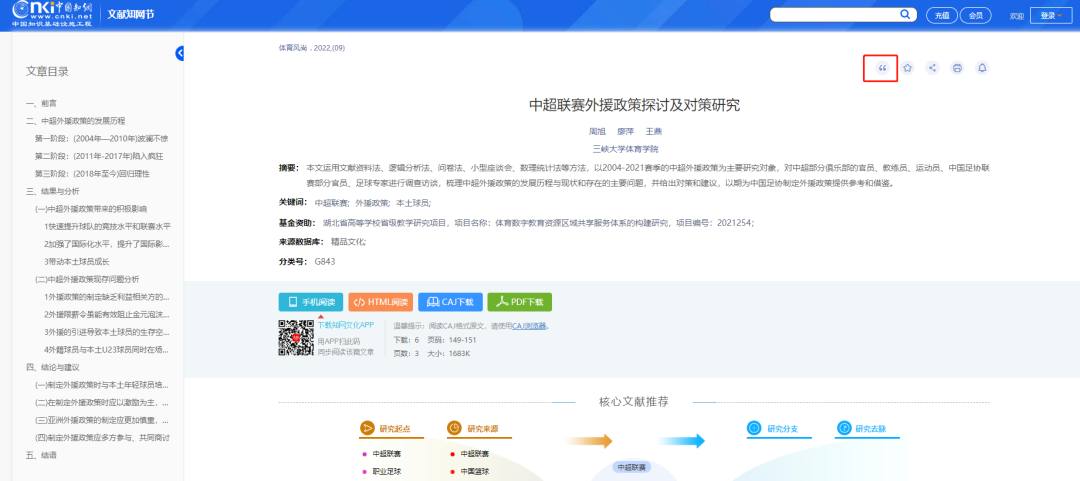
Task: Click author 廖萍
Action: 625,131
